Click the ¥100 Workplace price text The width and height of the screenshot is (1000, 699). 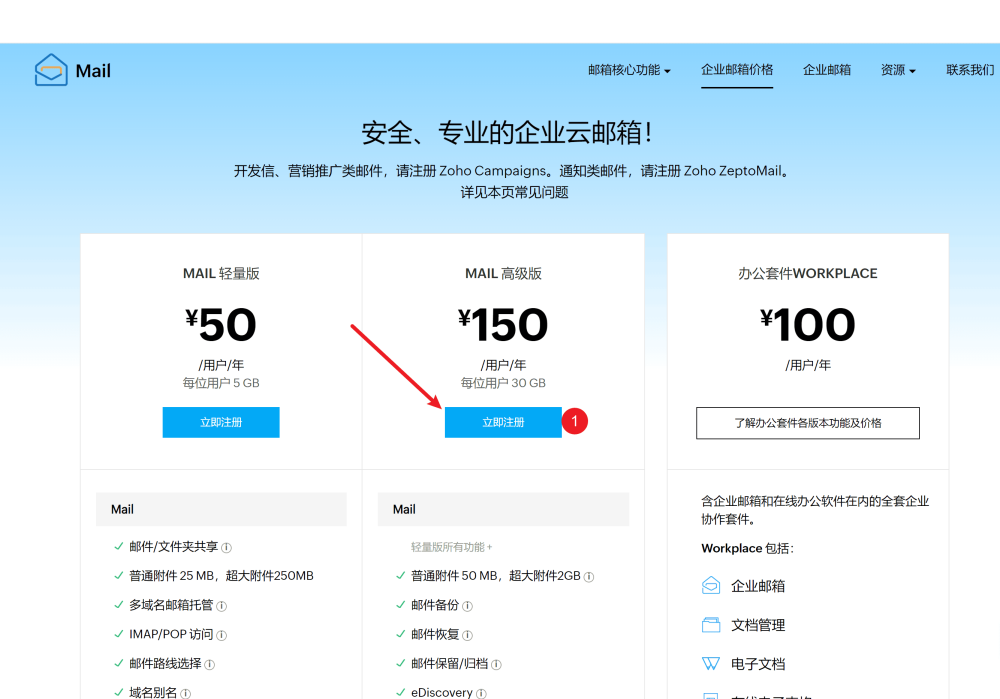click(x=807, y=325)
